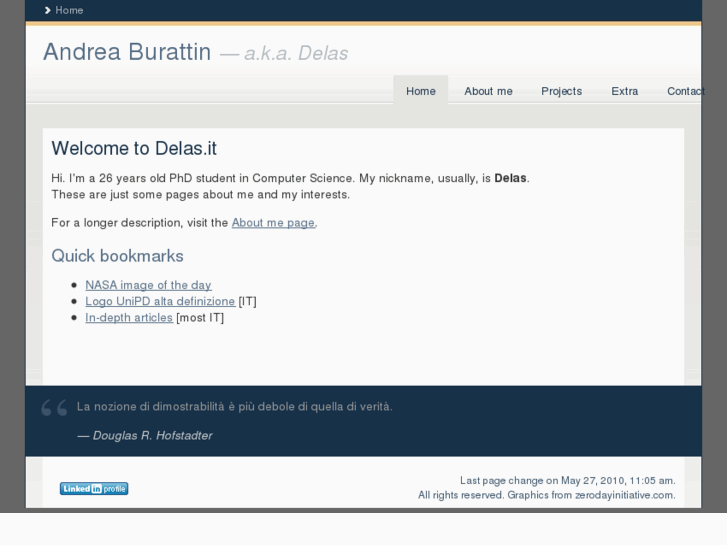Image resolution: width=727 pixels, height=545 pixels.
Task: Click the Quick bookmarks heading
Action: tap(117, 256)
